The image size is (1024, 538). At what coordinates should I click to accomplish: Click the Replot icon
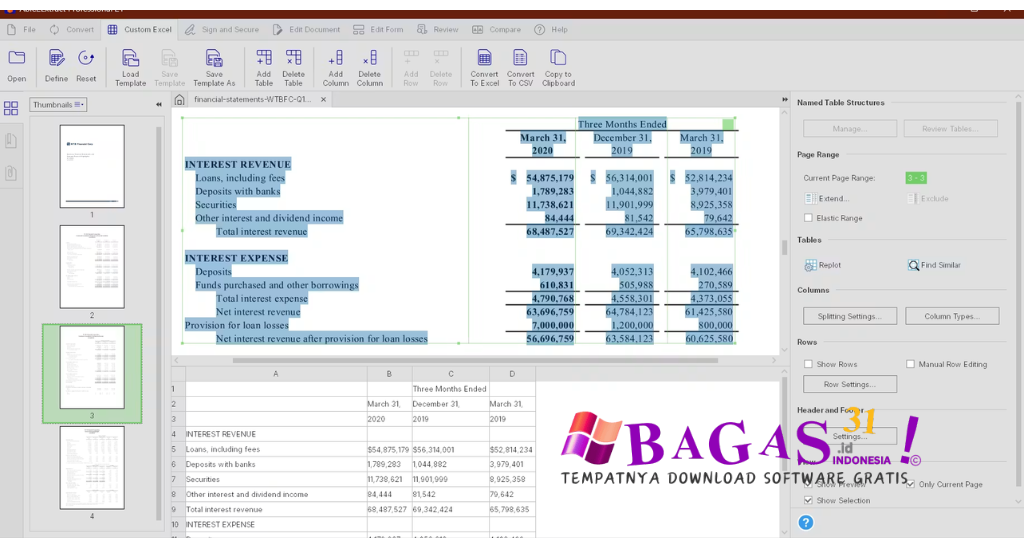point(810,265)
